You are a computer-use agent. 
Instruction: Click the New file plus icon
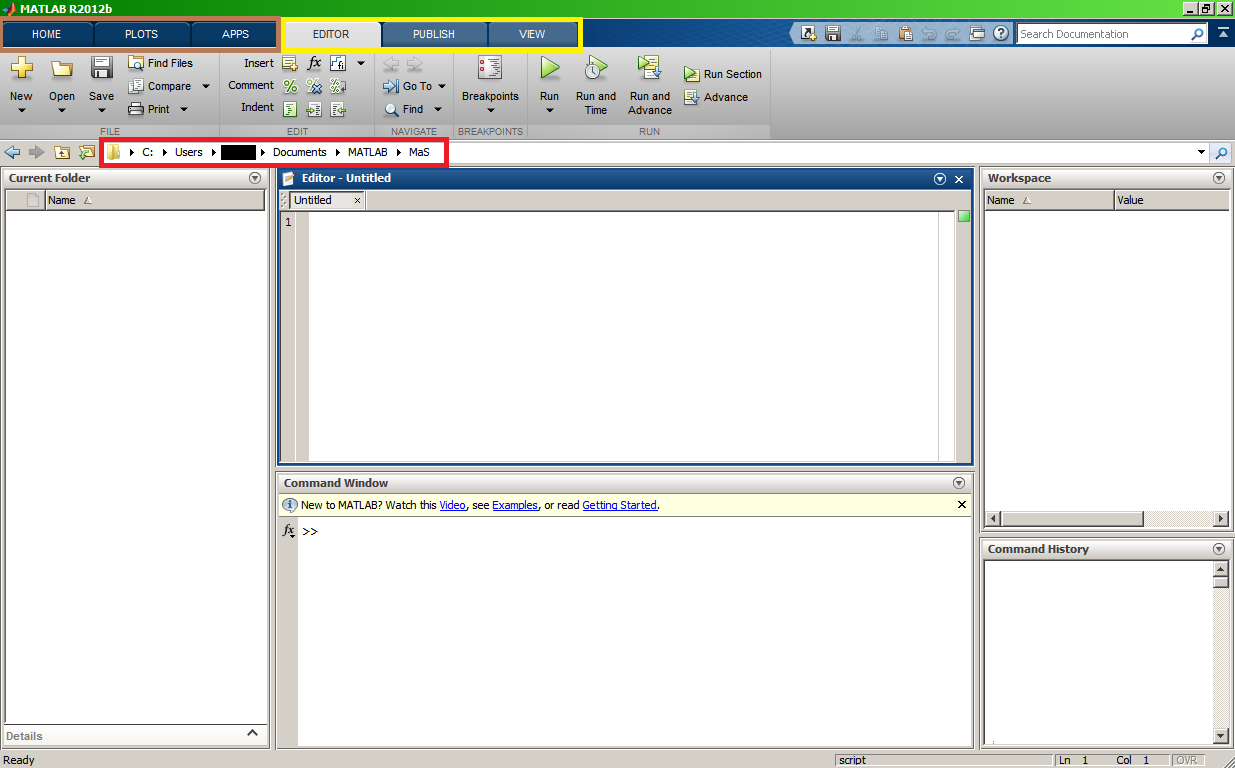[21, 68]
